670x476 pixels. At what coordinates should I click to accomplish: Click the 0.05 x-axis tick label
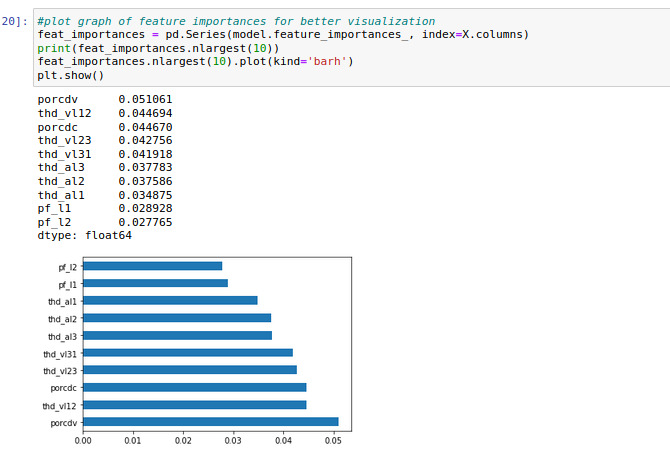pyautogui.click(x=334, y=438)
